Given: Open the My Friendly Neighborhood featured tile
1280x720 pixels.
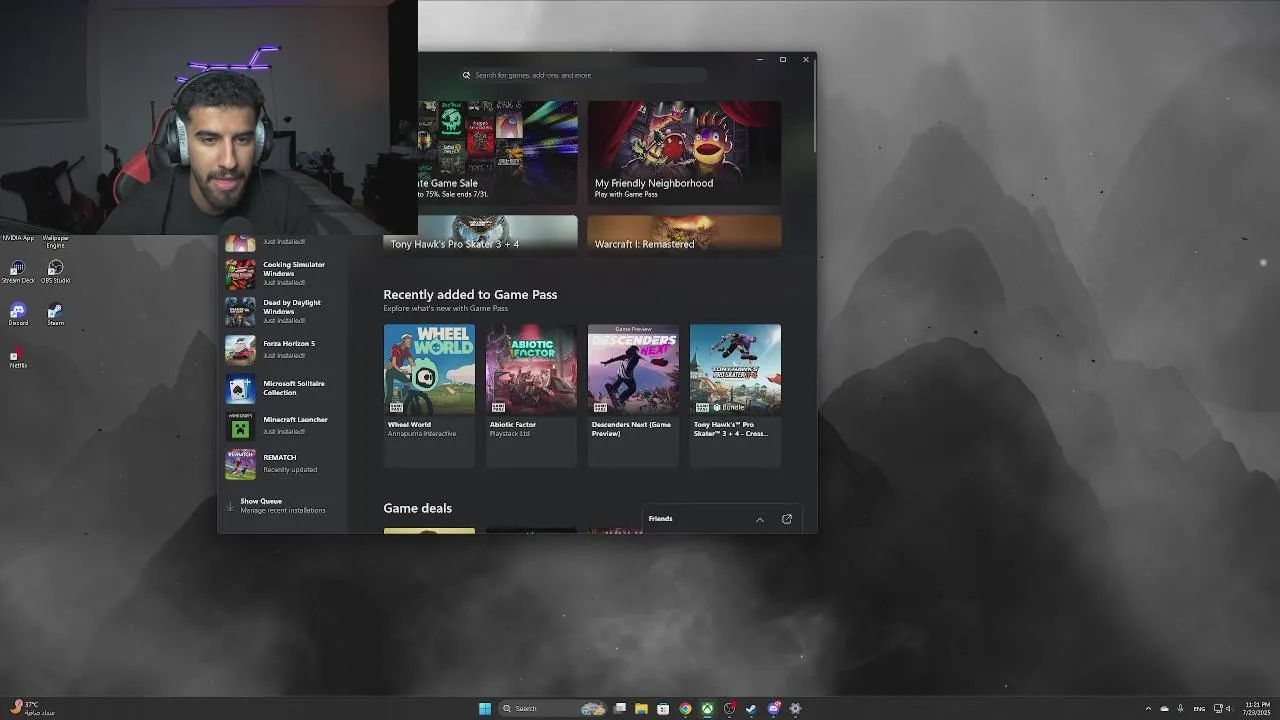Looking at the screenshot, I should 684,152.
